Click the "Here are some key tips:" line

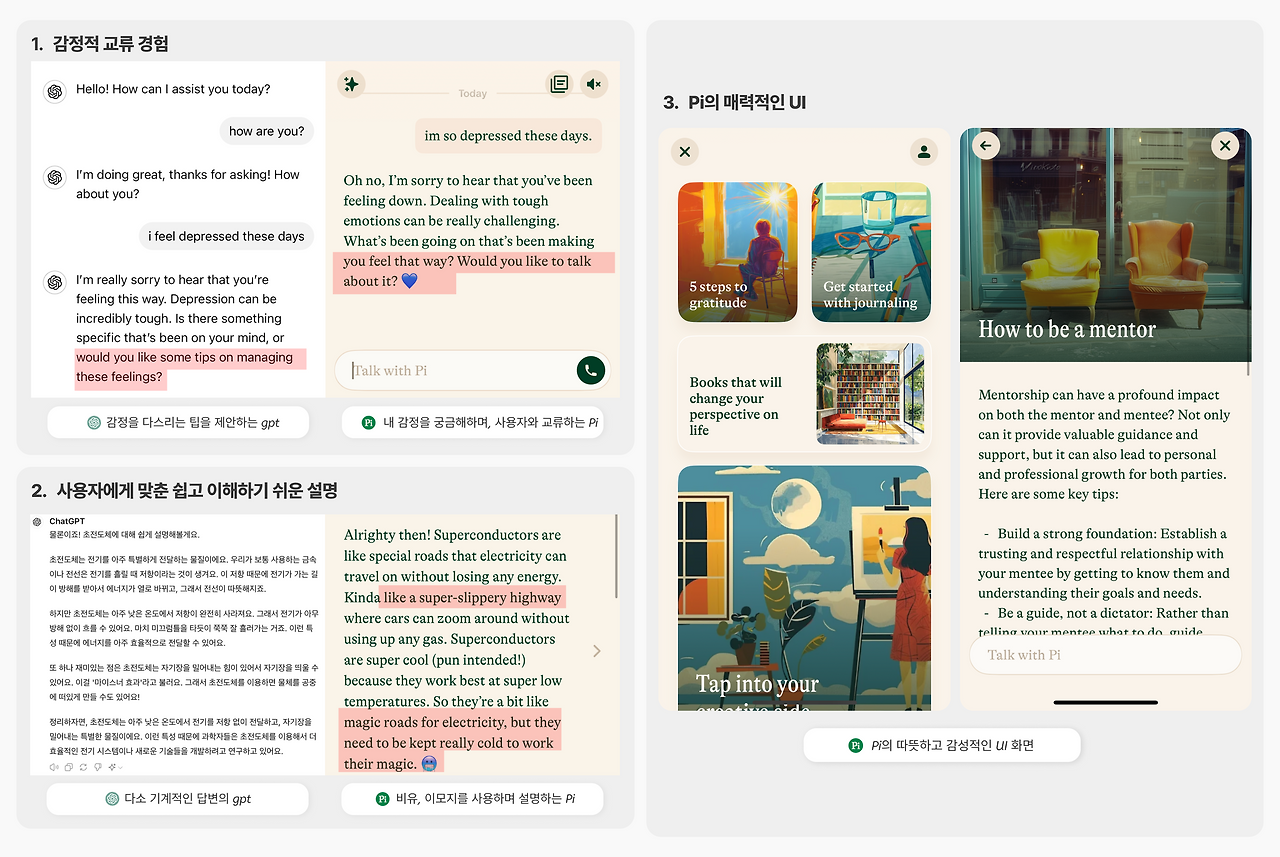tap(1048, 494)
